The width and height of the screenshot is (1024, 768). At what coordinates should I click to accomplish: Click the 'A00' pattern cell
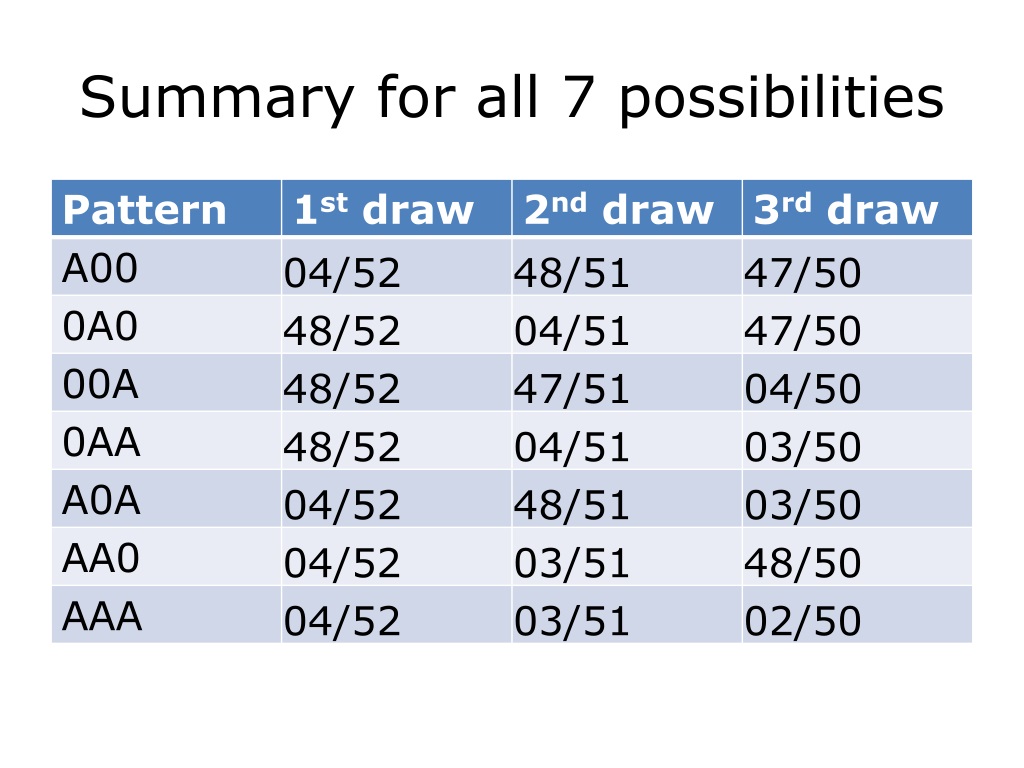pyautogui.click(x=167, y=266)
